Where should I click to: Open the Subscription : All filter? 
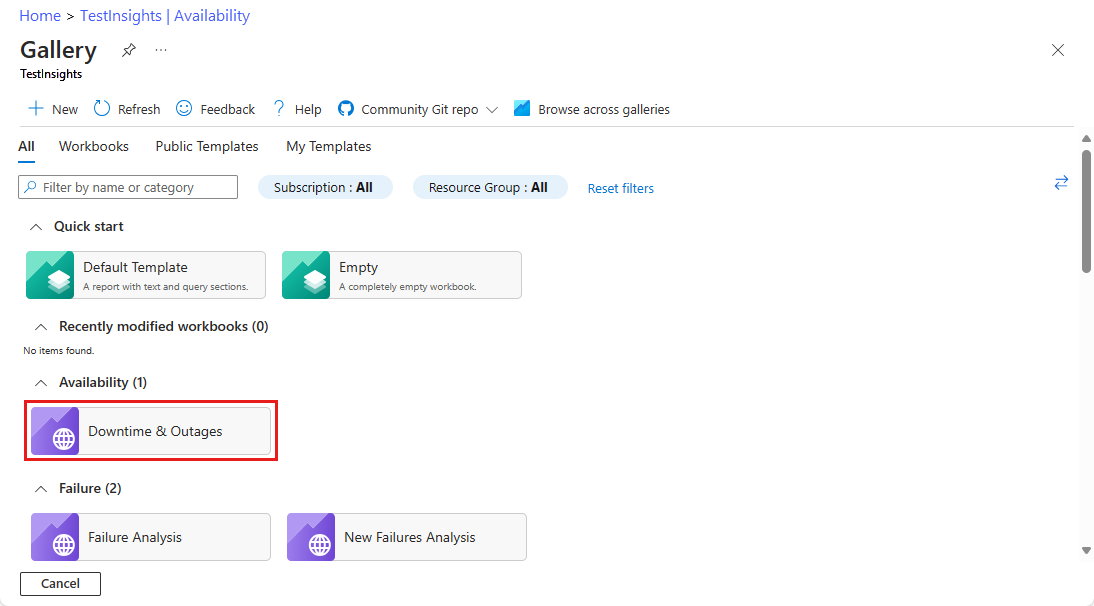pyautogui.click(x=325, y=187)
